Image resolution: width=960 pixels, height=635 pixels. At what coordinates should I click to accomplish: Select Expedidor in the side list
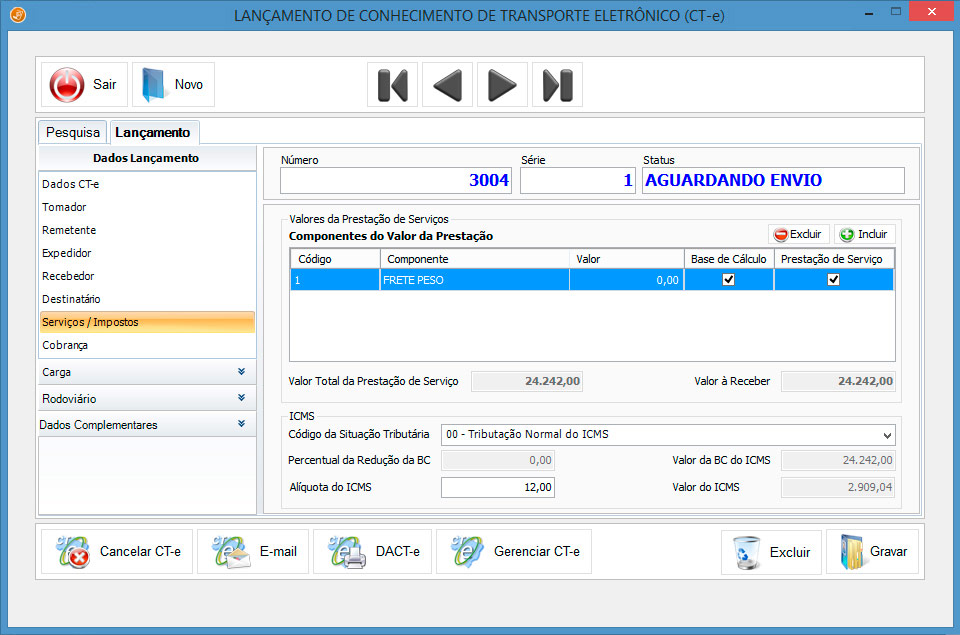pos(147,253)
